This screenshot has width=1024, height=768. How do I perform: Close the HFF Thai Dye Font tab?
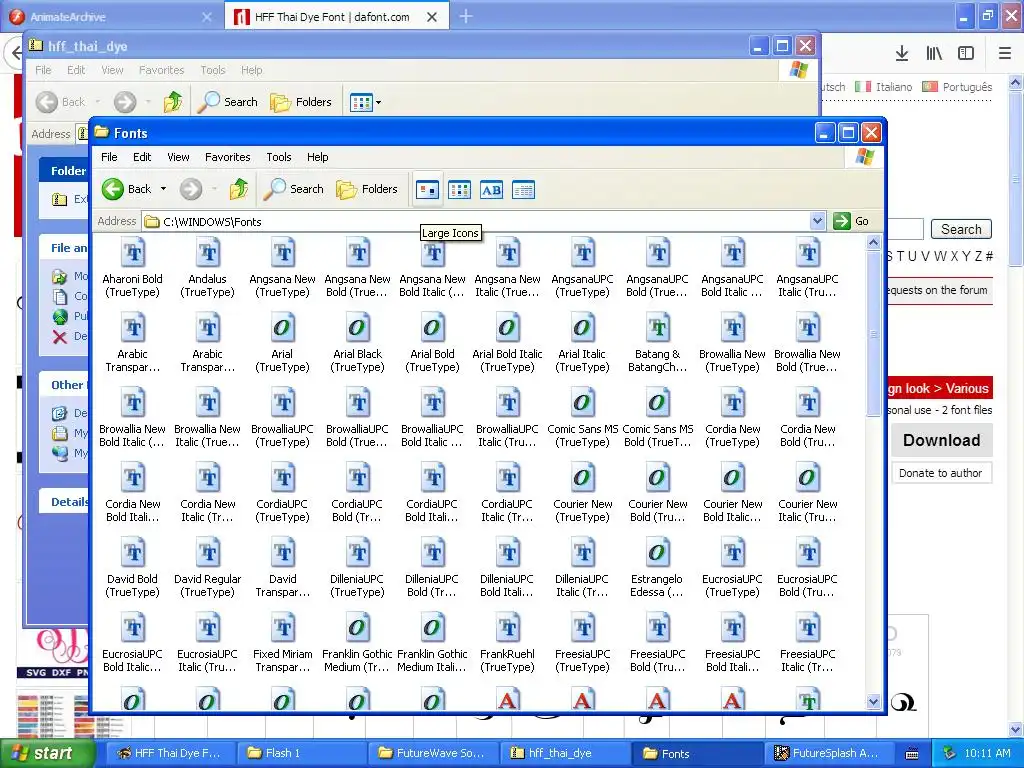click(x=432, y=17)
